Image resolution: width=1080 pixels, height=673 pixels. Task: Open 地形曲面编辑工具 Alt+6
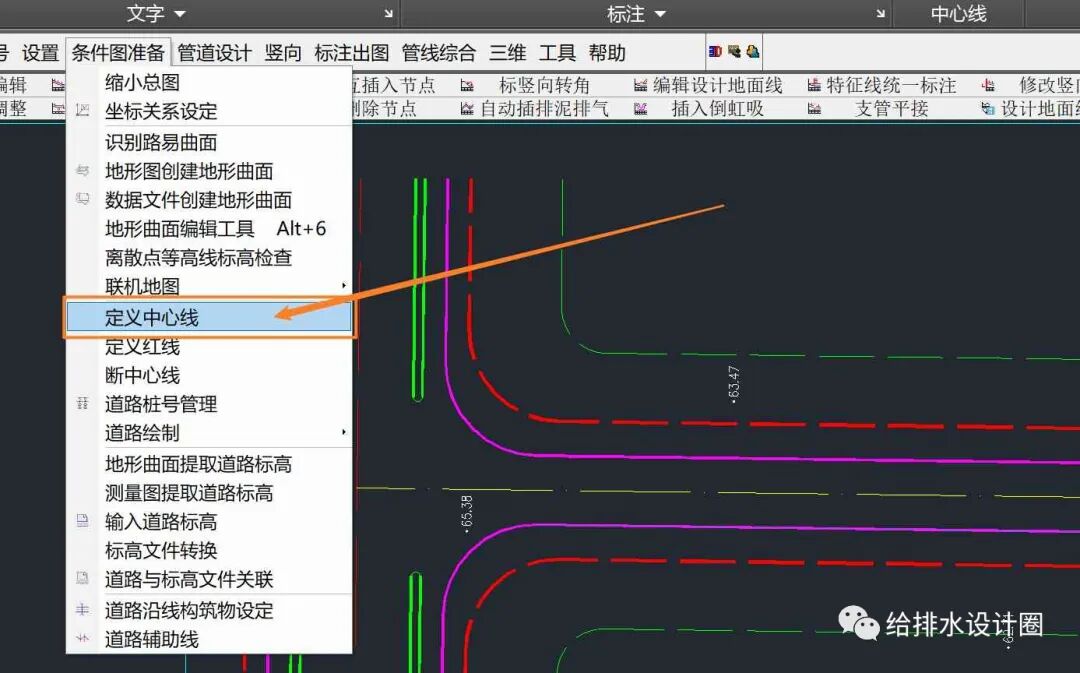pyautogui.click(x=209, y=229)
